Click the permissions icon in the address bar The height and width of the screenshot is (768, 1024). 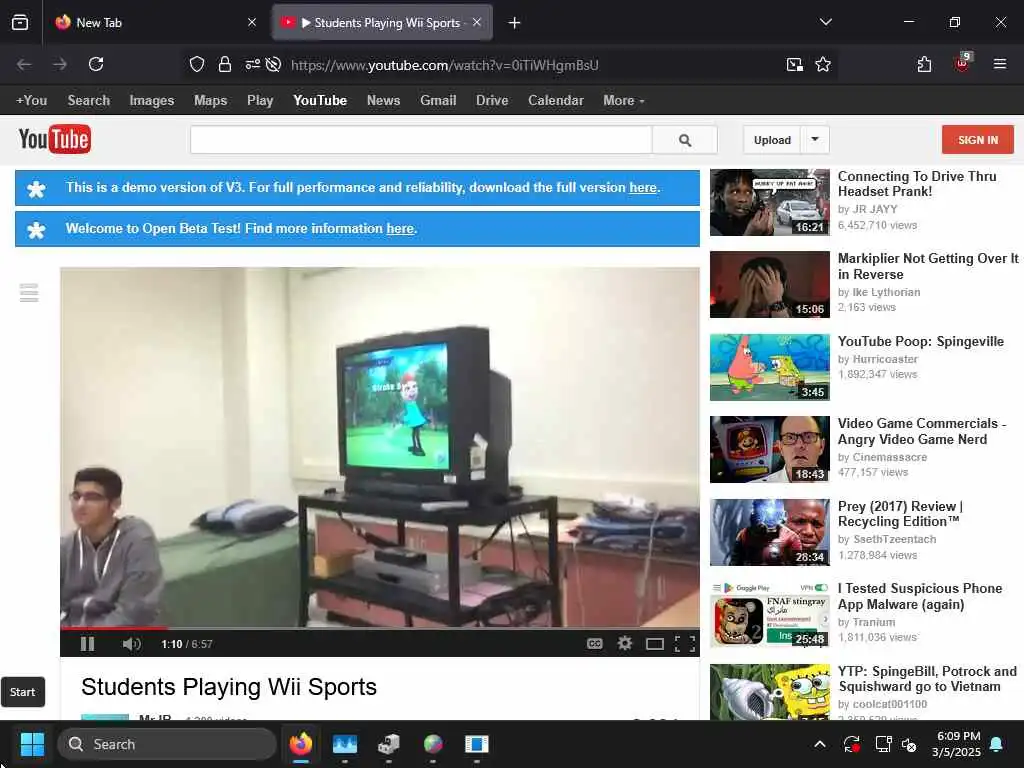pyautogui.click(x=252, y=64)
